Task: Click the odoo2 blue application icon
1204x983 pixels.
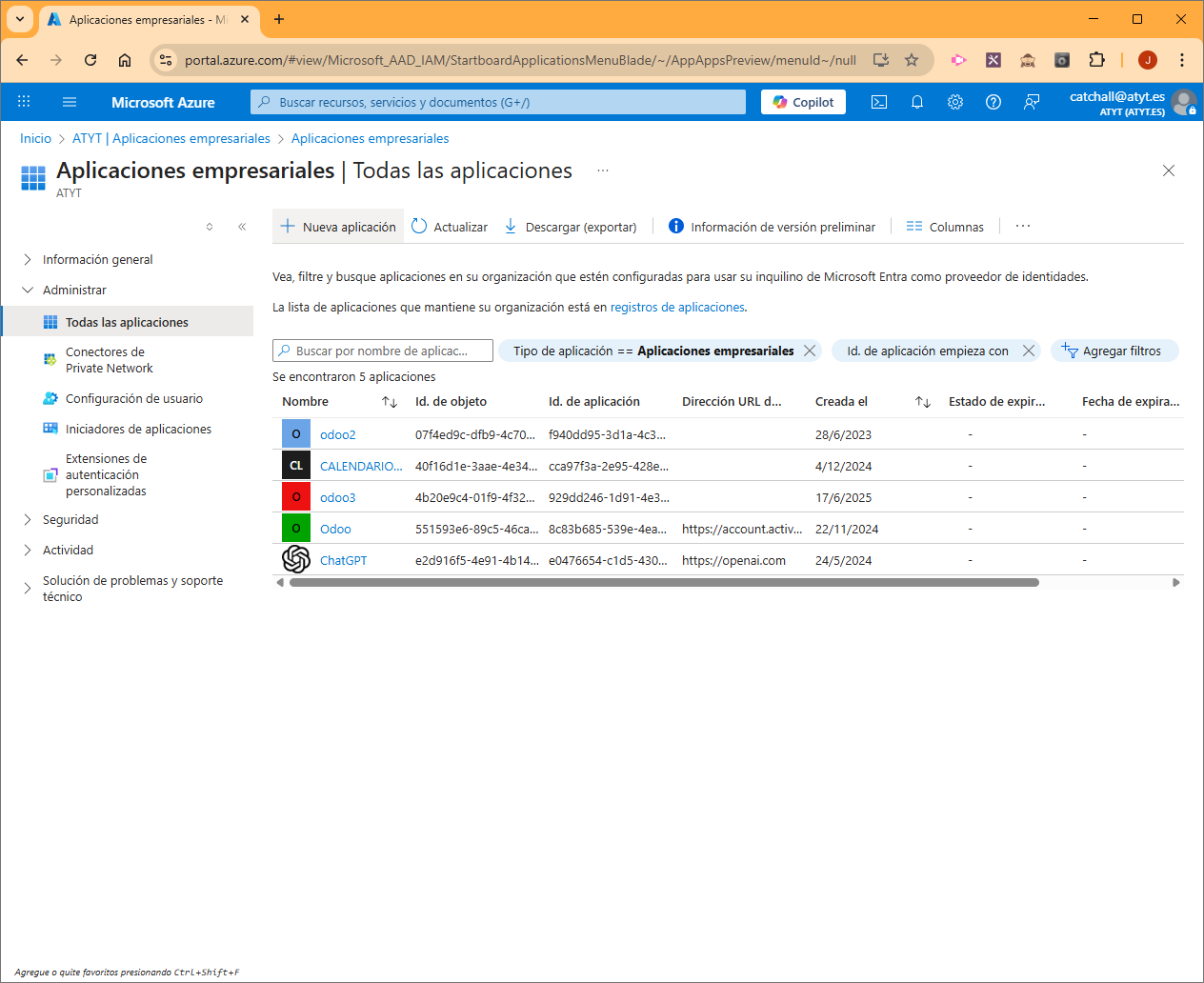Action: [x=296, y=434]
